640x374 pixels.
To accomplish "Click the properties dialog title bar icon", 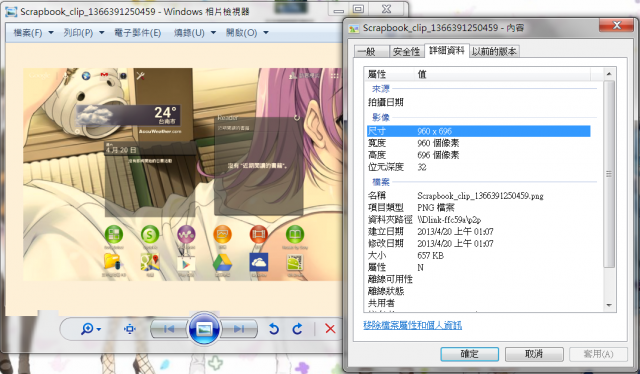I will pyautogui.click(x=353, y=28).
